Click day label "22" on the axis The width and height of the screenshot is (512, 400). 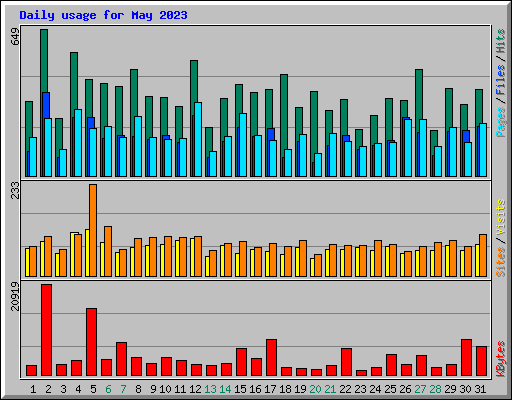tap(345, 389)
